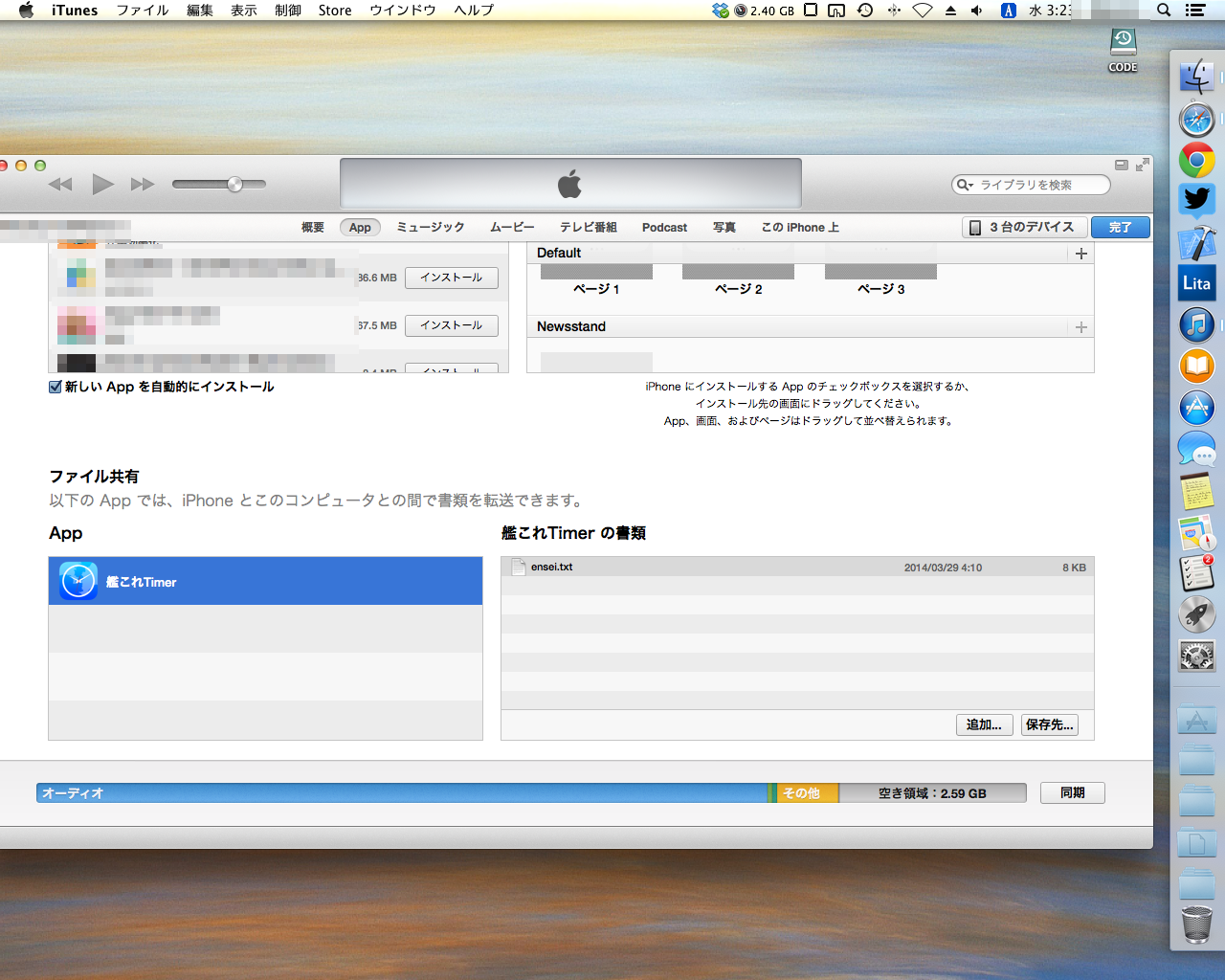This screenshot has height=980, width=1225.
Task: Open the Lita app in the Dock
Action: click(1196, 283)
